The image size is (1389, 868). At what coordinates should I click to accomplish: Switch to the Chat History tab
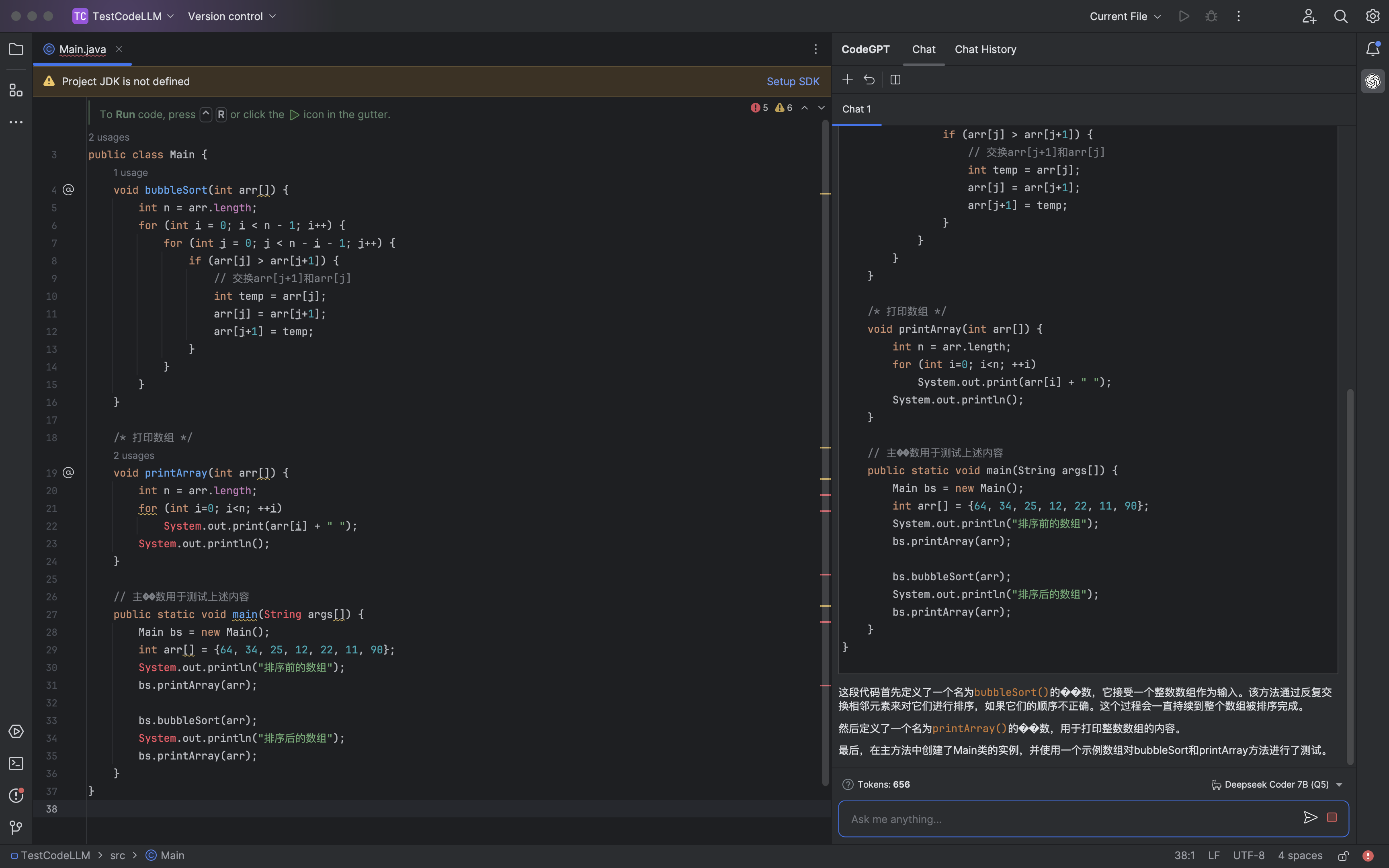click(x=985, y=49)
